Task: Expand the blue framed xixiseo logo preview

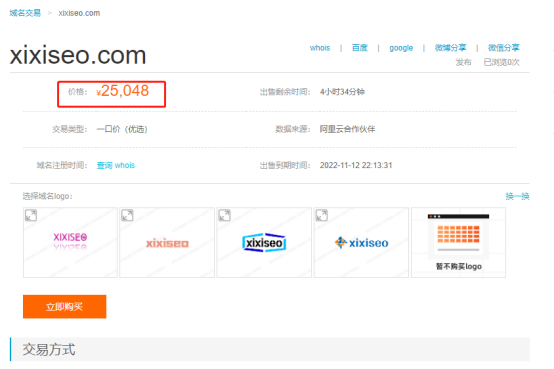Action: tap(224, 215)
